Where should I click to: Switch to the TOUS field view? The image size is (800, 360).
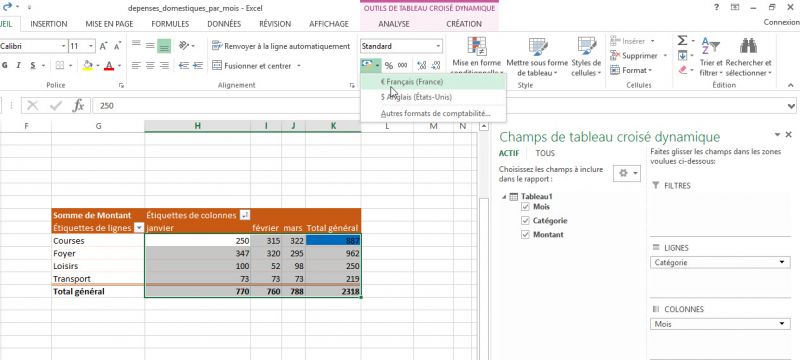click(545, 153)
